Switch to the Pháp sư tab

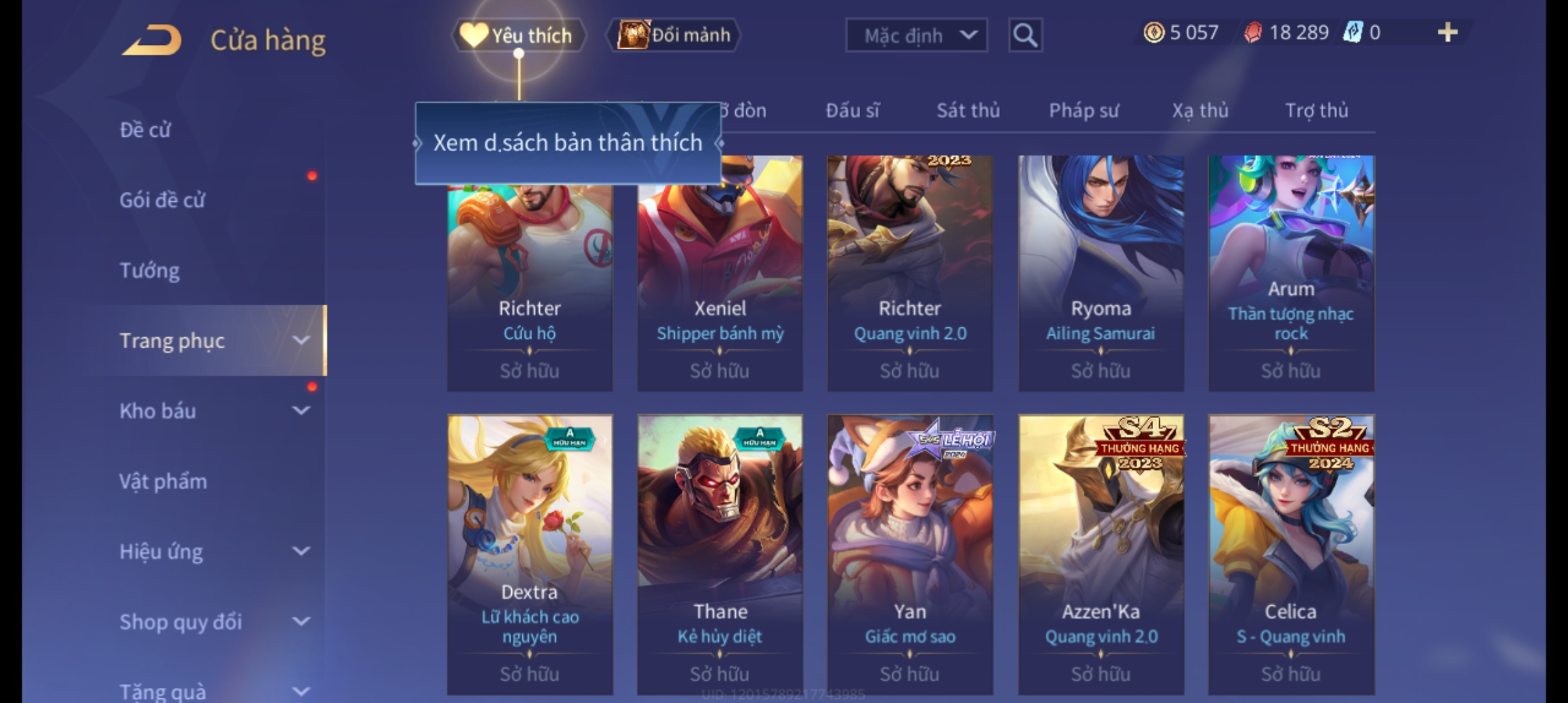(1083, 111)
